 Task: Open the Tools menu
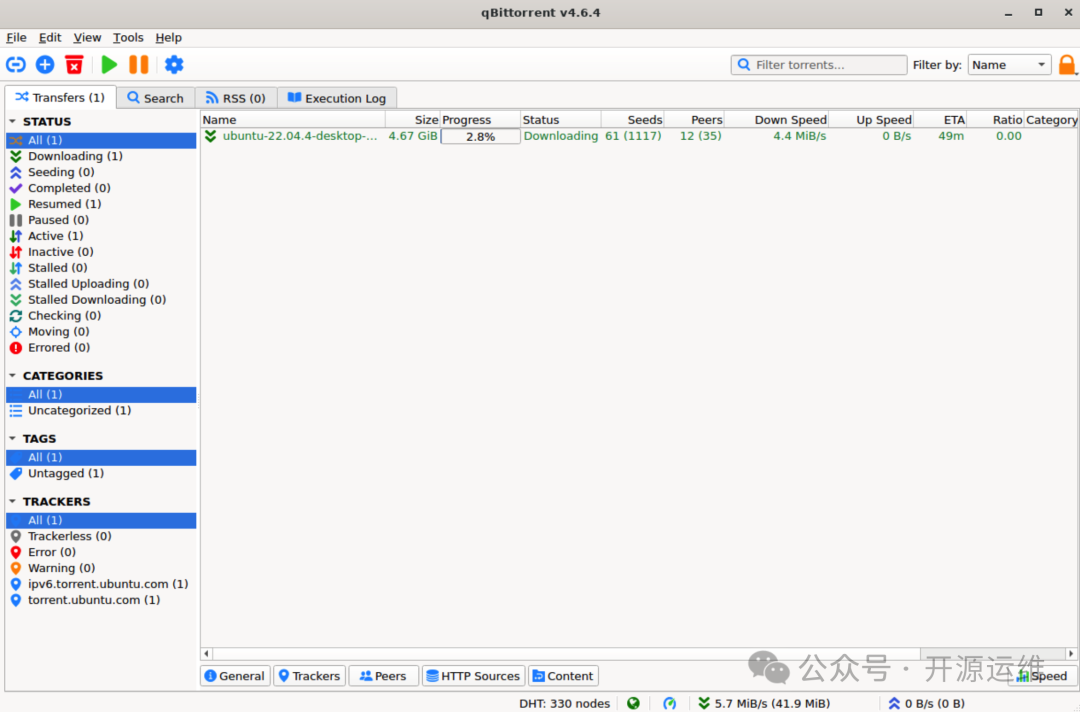pyautogui.click(x=128, y=37)
